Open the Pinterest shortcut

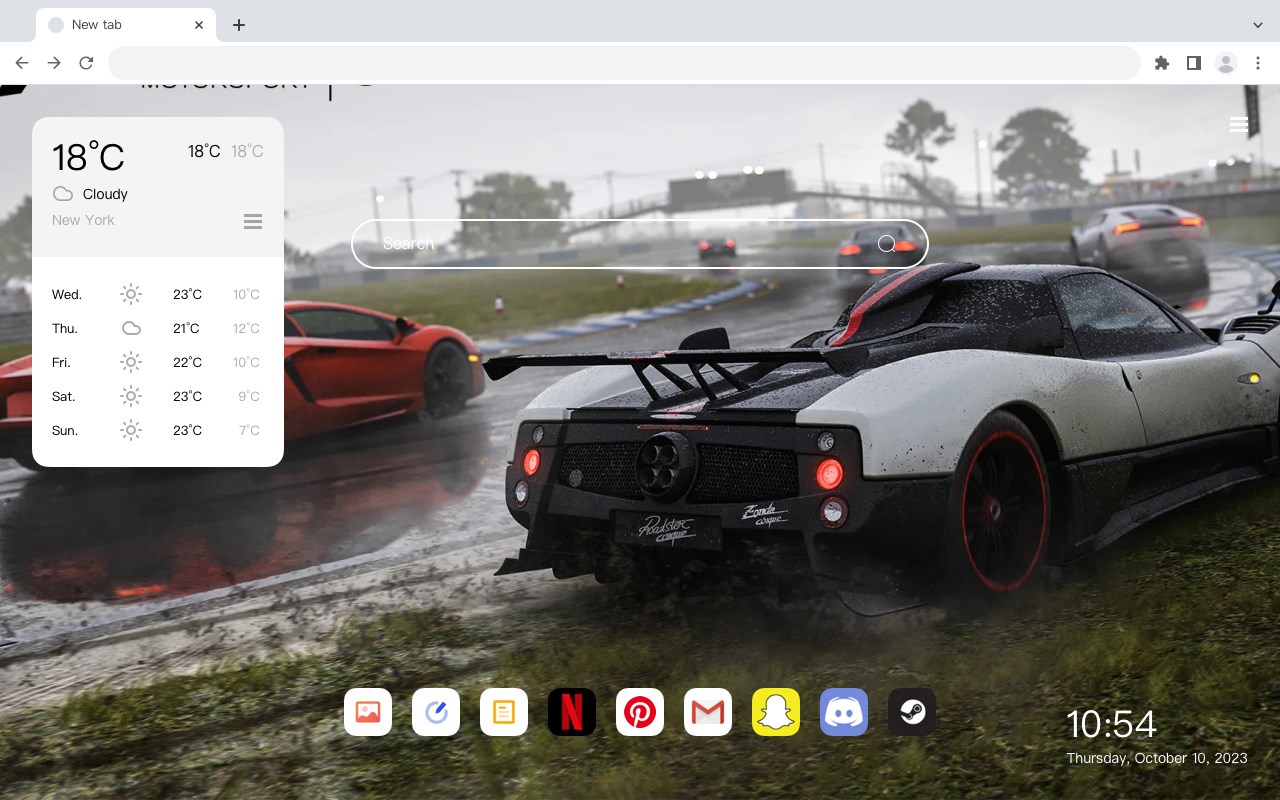click(x=640, y=712)
